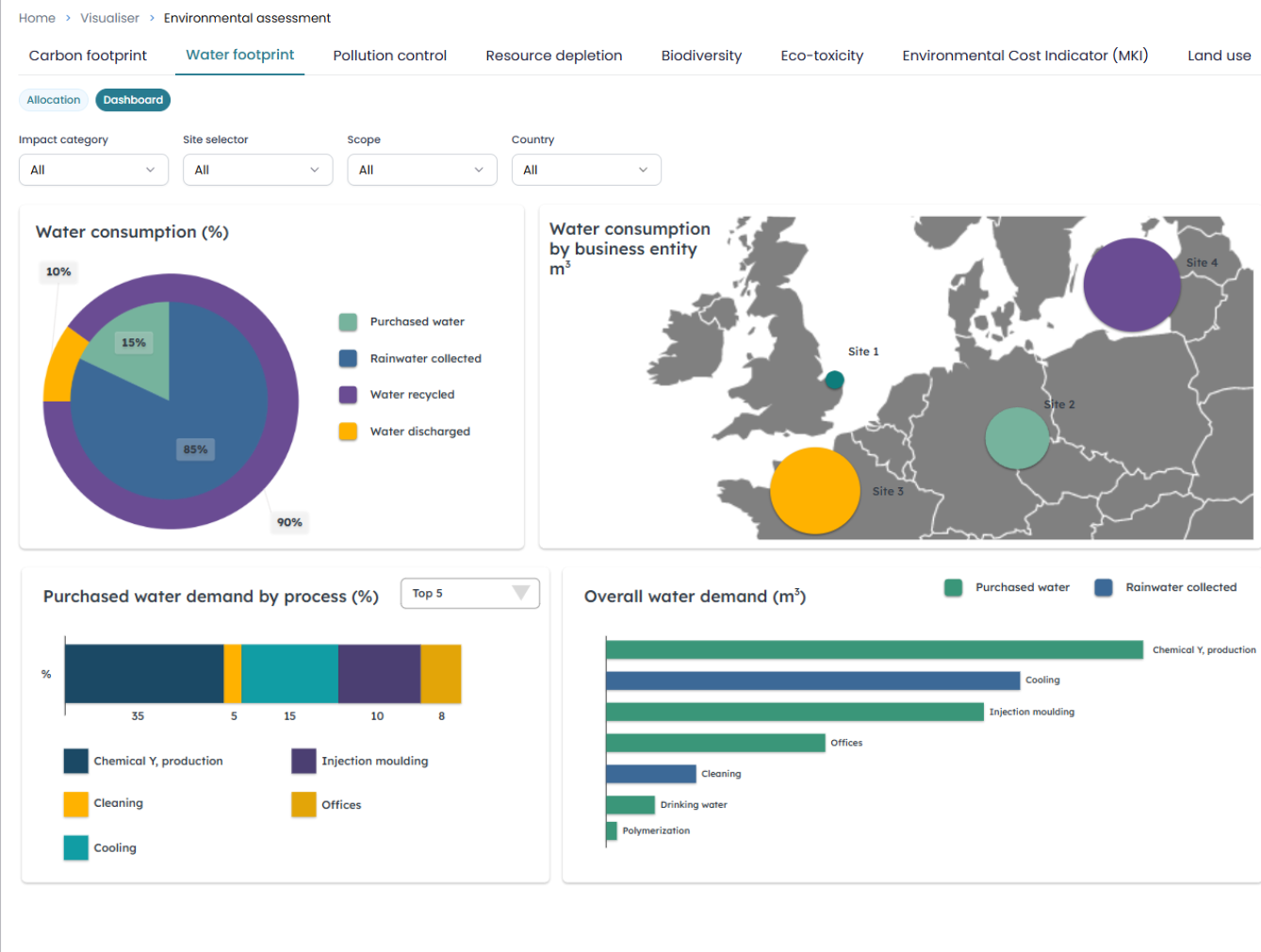This screenshot has height=952, width=1261.
Task: Open the Top 5 filter dropdown
Action: (469, 593)
